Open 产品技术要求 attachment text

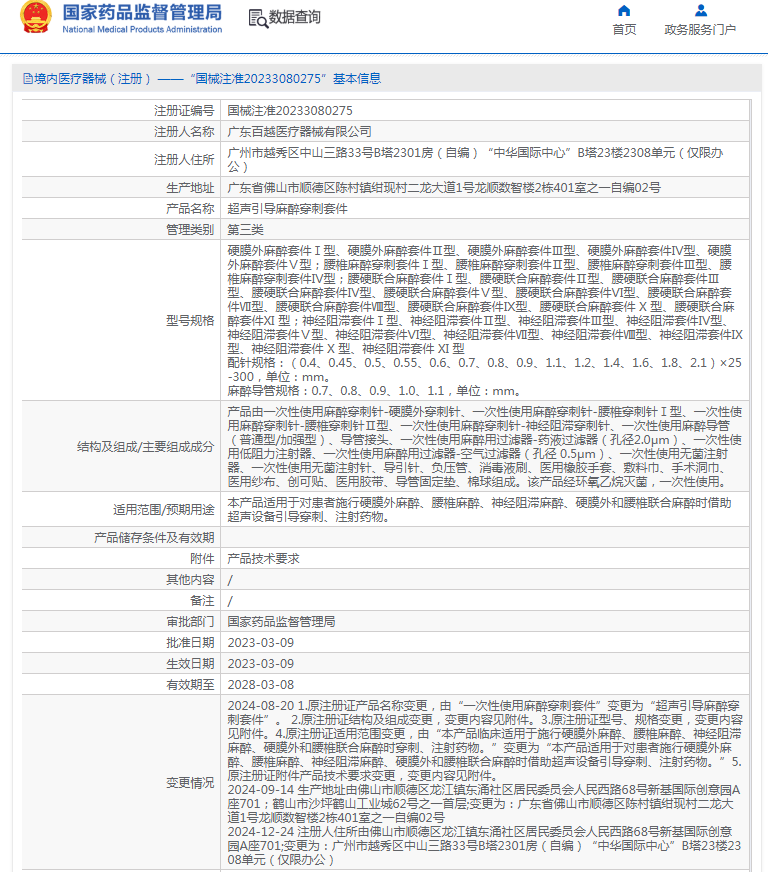tap(263, 559)
